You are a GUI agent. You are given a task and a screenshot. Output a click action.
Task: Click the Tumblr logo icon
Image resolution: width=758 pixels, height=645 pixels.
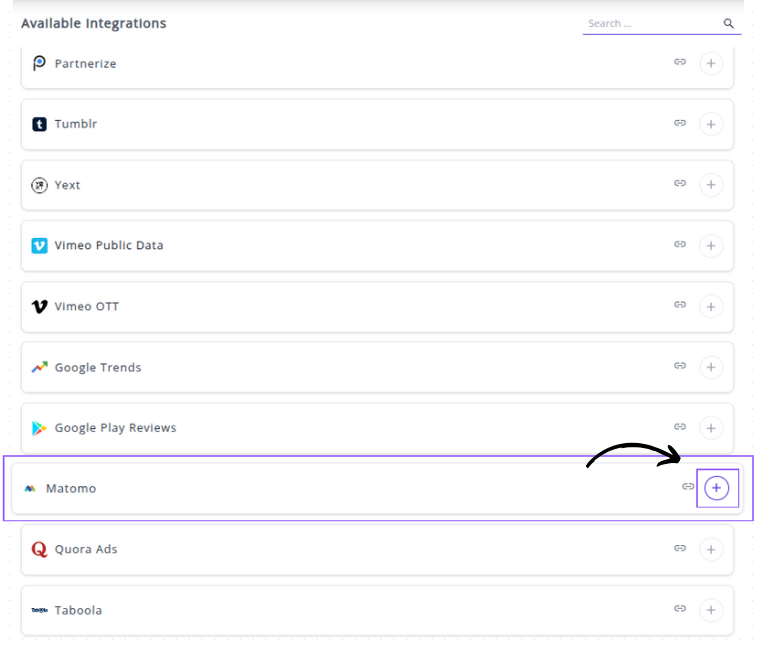pyautogui.click(x=39, y=125)
